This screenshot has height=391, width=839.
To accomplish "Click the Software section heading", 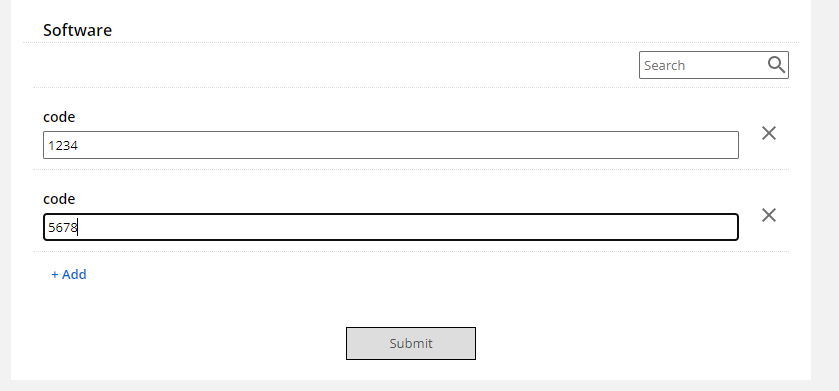I will pos(78,30).
